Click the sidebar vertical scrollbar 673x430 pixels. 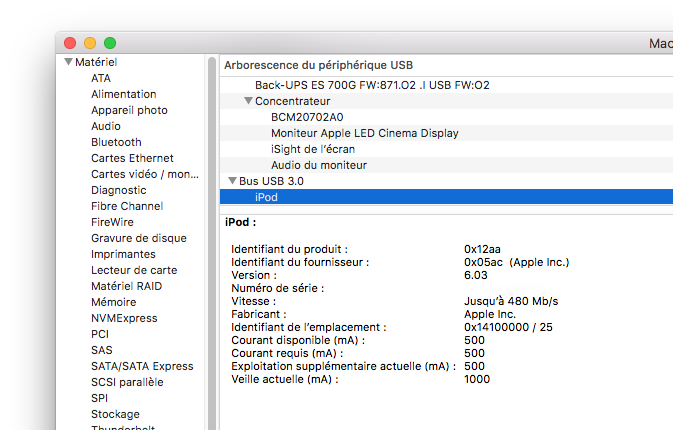click(x=212, y=242)
